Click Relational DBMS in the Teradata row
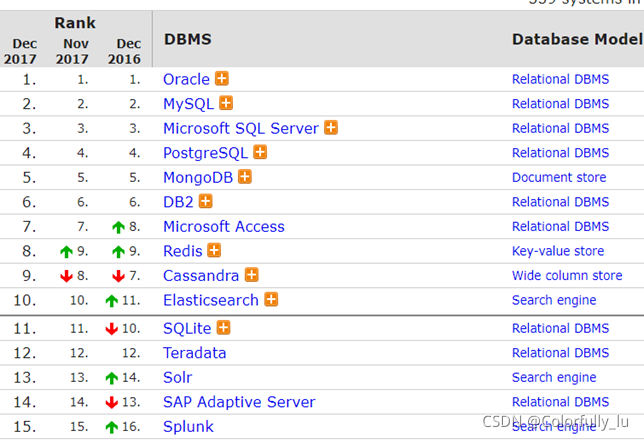 click(560, 353)
